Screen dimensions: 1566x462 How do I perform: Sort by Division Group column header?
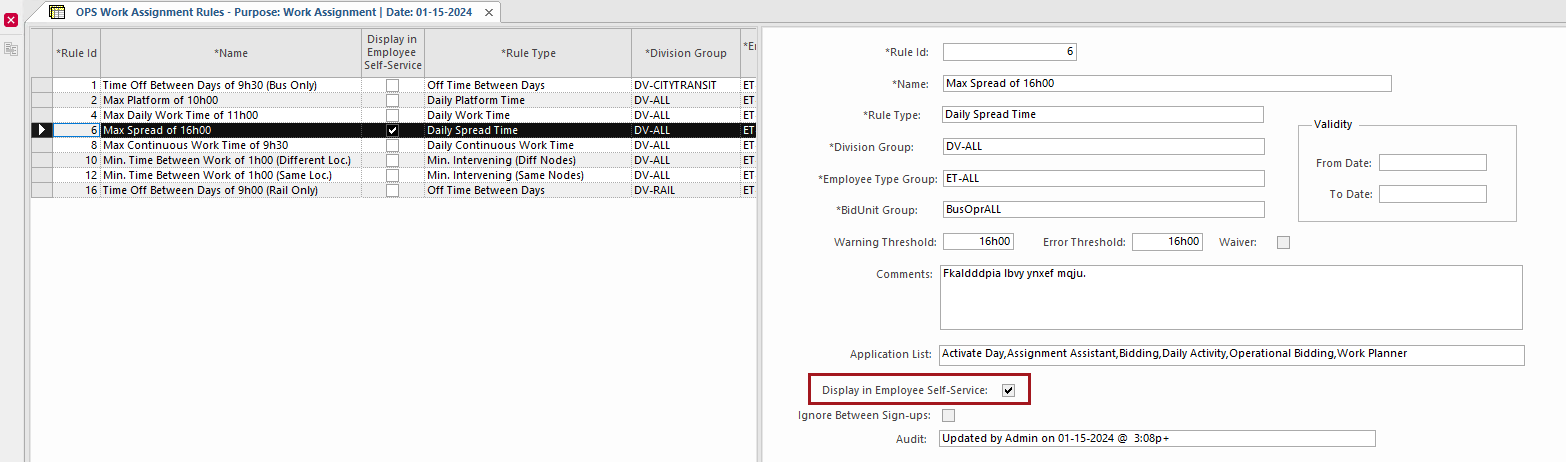click(686, 53)
